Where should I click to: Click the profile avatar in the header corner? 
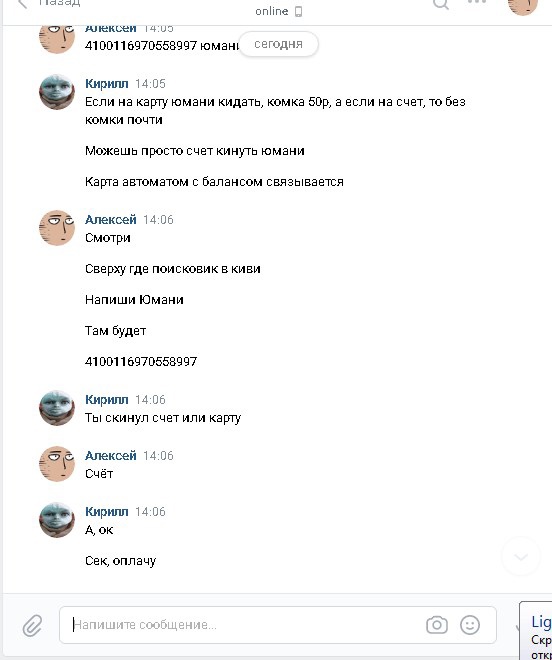pos(523,4)
